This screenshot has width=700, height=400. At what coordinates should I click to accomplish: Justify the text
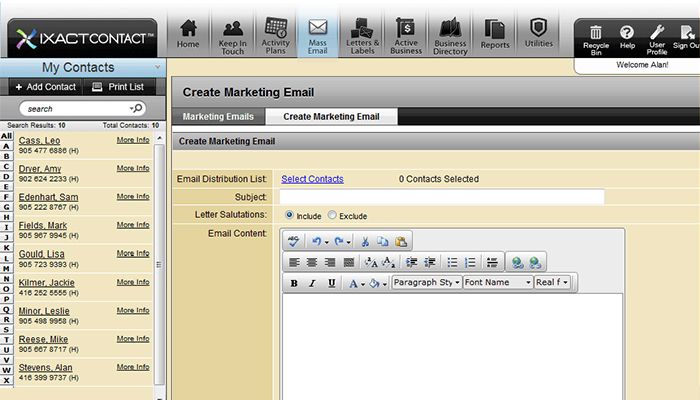tap(349, 262)
